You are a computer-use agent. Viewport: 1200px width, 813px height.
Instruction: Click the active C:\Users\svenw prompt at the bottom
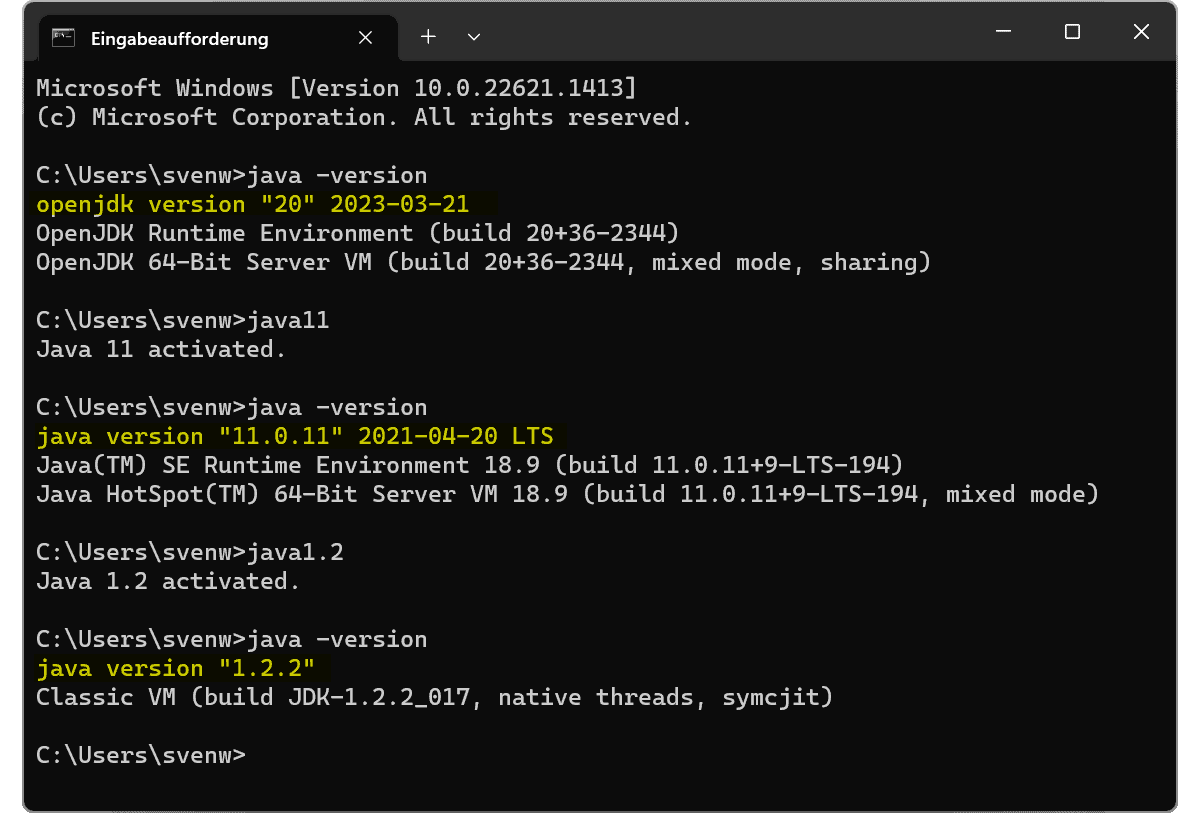[140, 755]
